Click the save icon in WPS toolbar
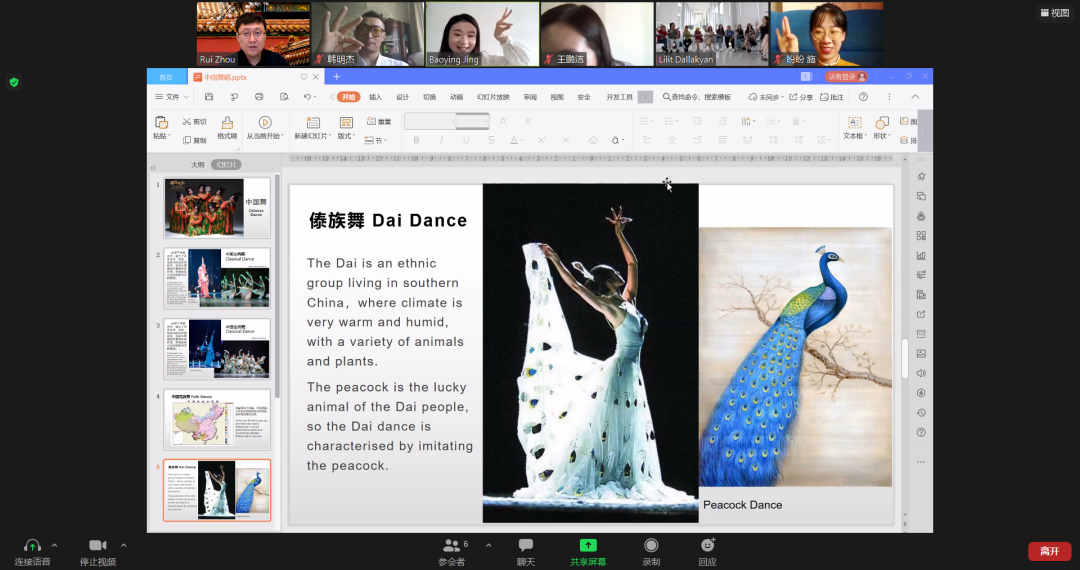The width and height of the screenshot is (1080, 570). (x=209, y=97)
